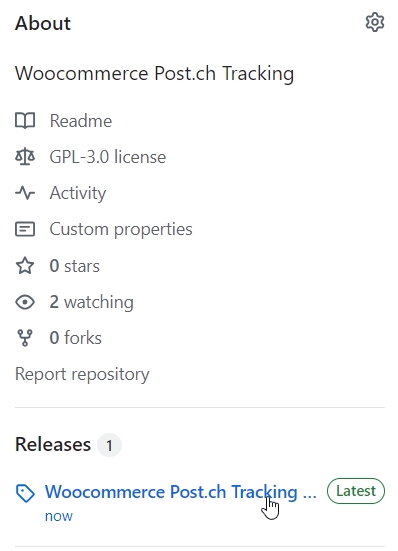
Task: Click the license scale icon
Action: point(25,157)
